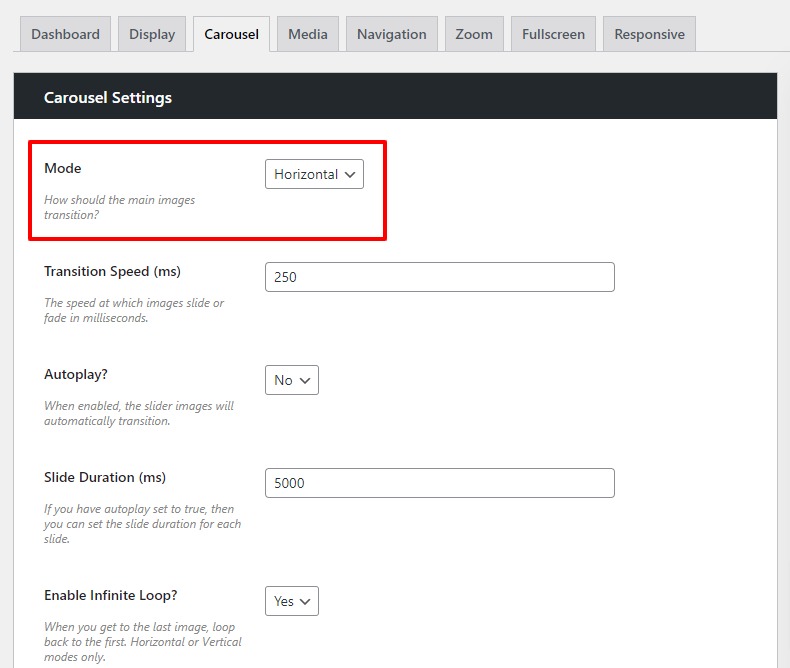The width and height of the screenshot is (790, 668).
Task: Click the Autoplay? setting label
Action: 76,374
